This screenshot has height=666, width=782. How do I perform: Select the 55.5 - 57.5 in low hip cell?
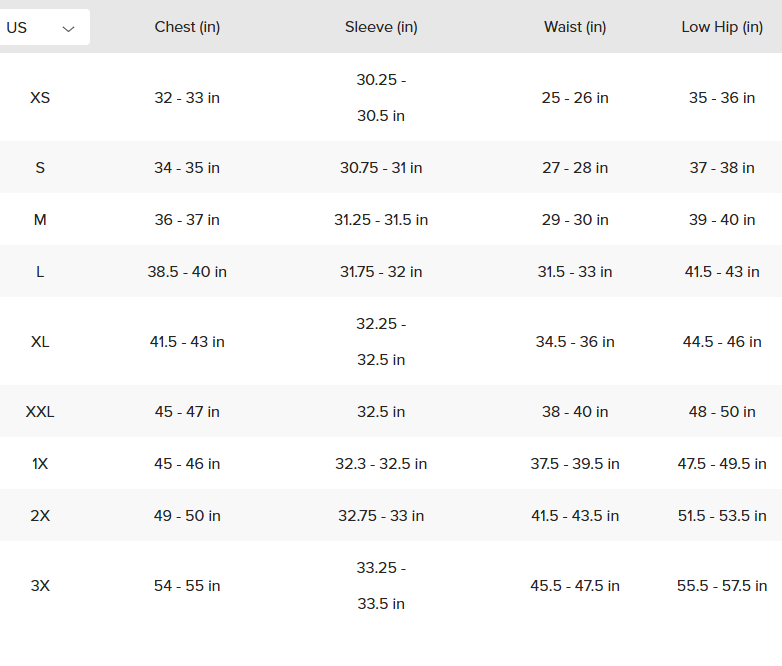click(722, 585)
